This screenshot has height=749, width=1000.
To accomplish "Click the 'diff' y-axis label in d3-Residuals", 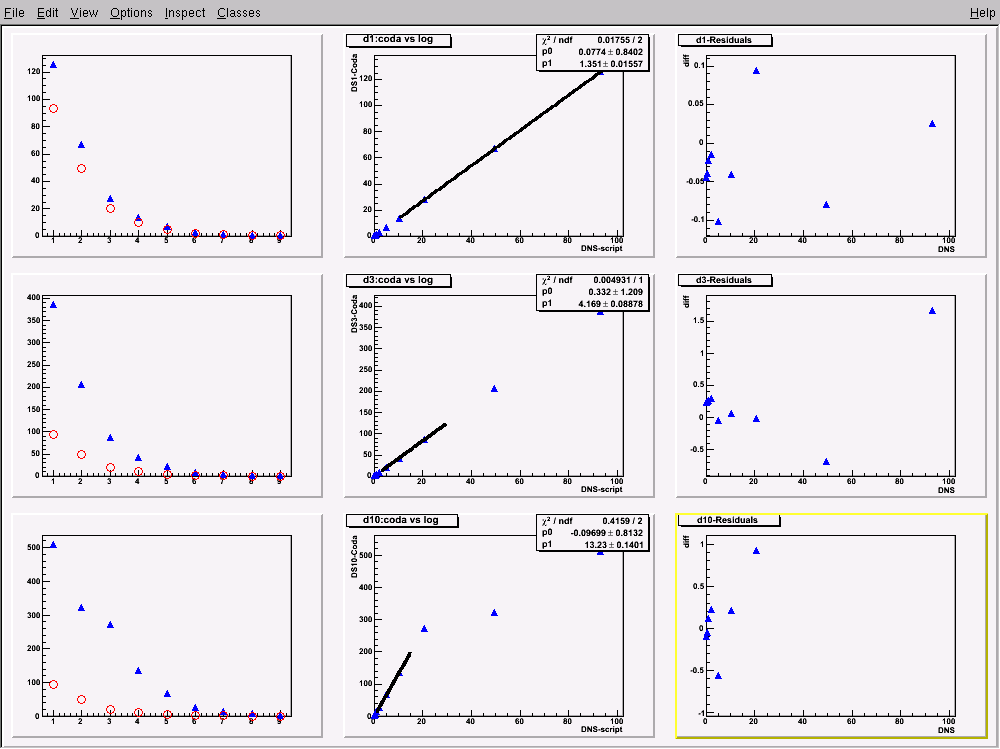I will (x=686, y=301).
